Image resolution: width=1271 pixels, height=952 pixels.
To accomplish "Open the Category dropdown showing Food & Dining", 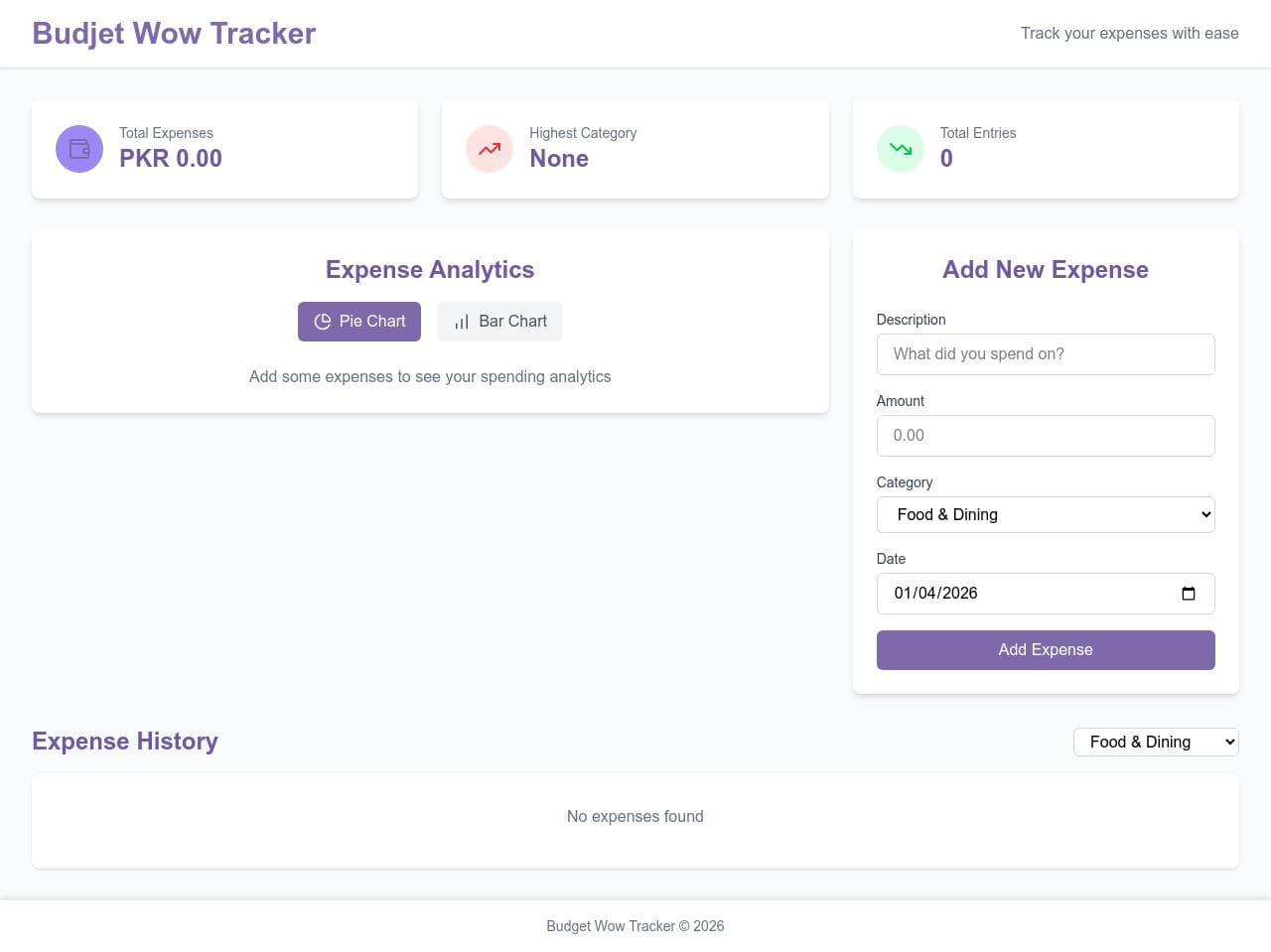I will click(x=1046, y=514).
